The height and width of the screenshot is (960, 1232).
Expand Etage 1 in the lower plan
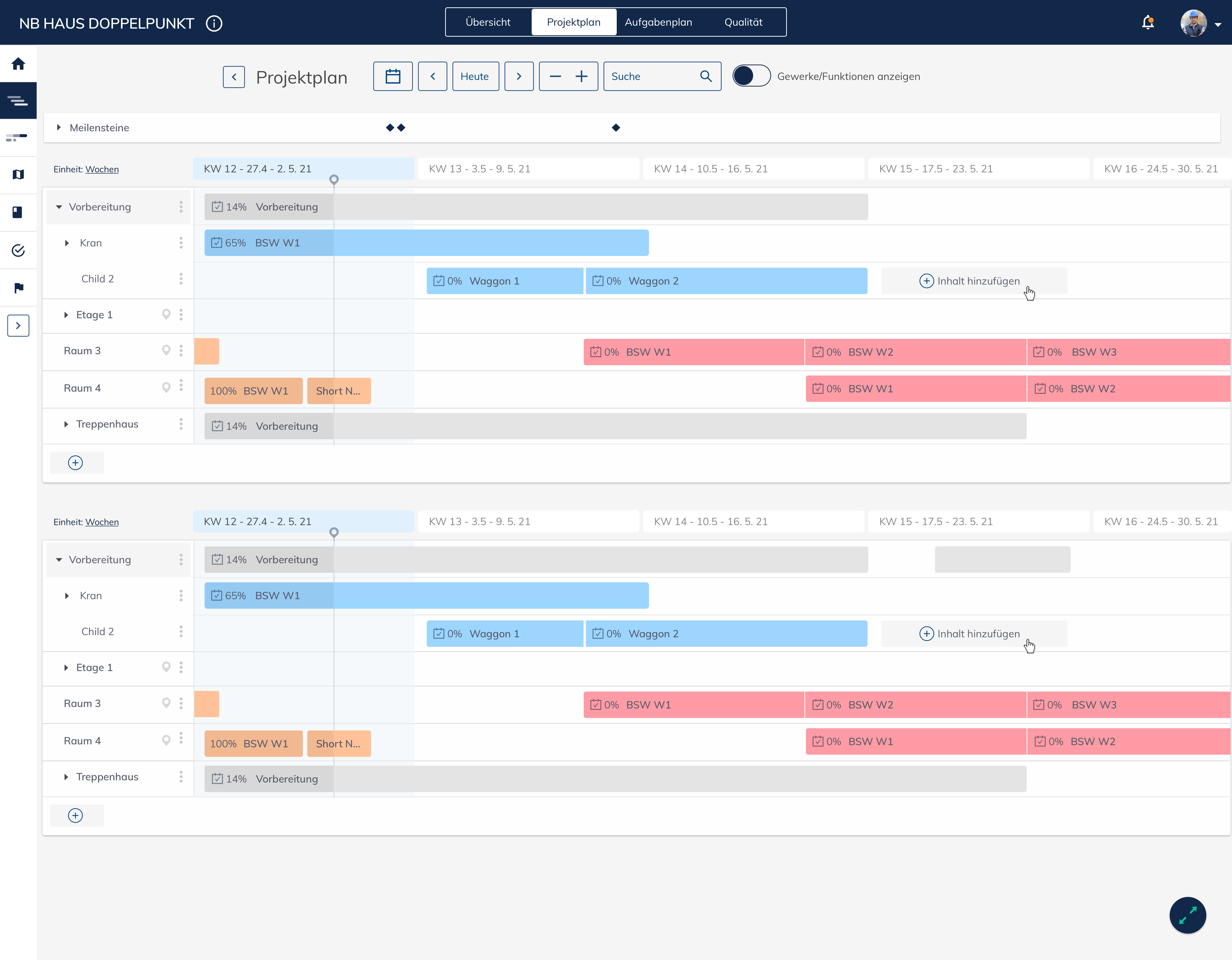pos(66,668)
